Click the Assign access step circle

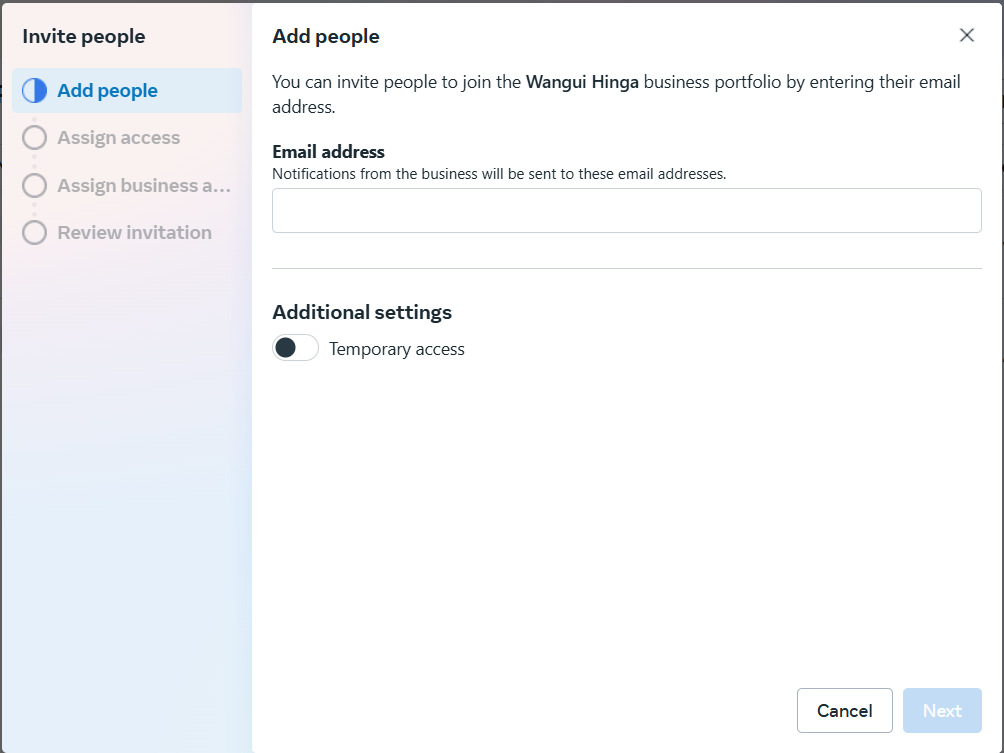click(35, 138)
